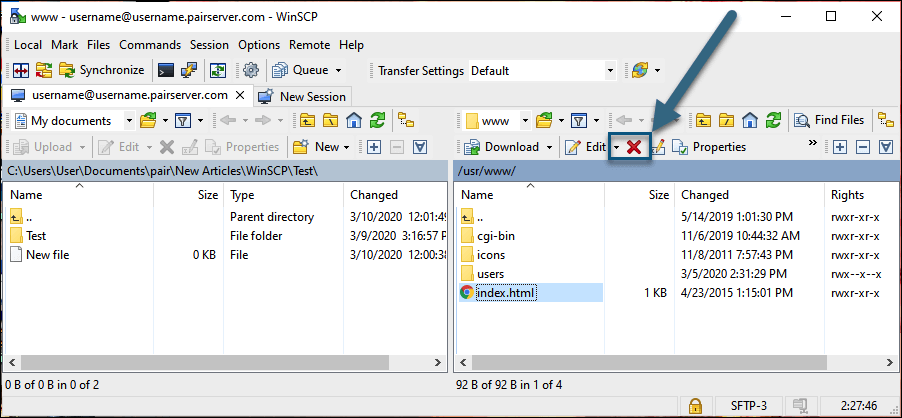Click local panel Select Files plus icon
The image size is (902, 418).
[x=374, y=147]
